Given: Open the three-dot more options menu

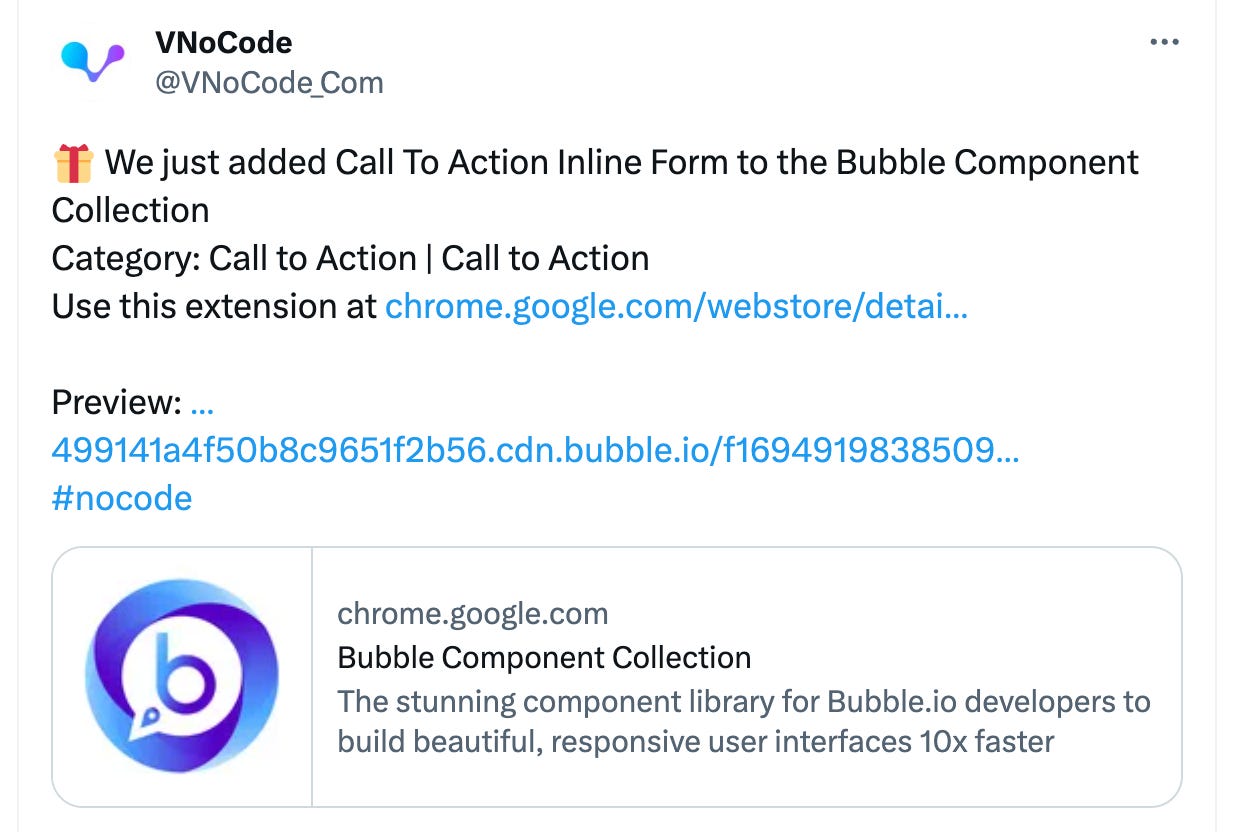Looking at the screenshot, I should pyautogui.click(x=1164, y=40).
